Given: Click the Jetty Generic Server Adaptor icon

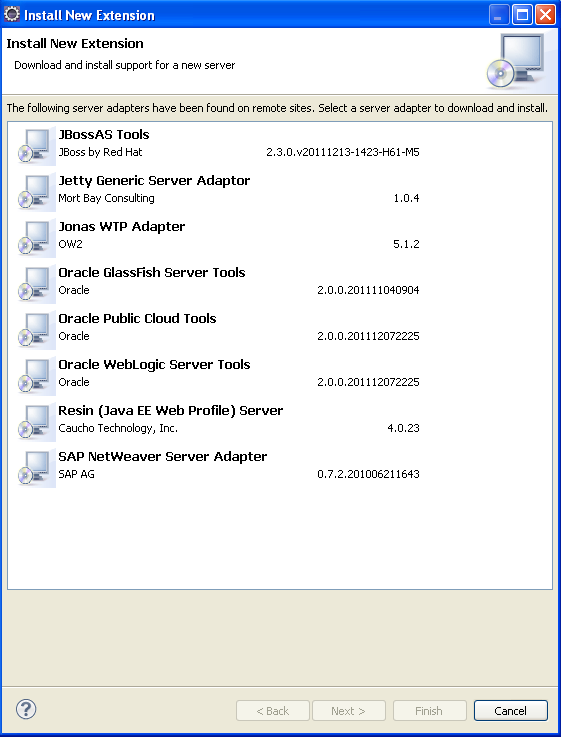Looking at the screenshot, I should click(x=35, y=192).
